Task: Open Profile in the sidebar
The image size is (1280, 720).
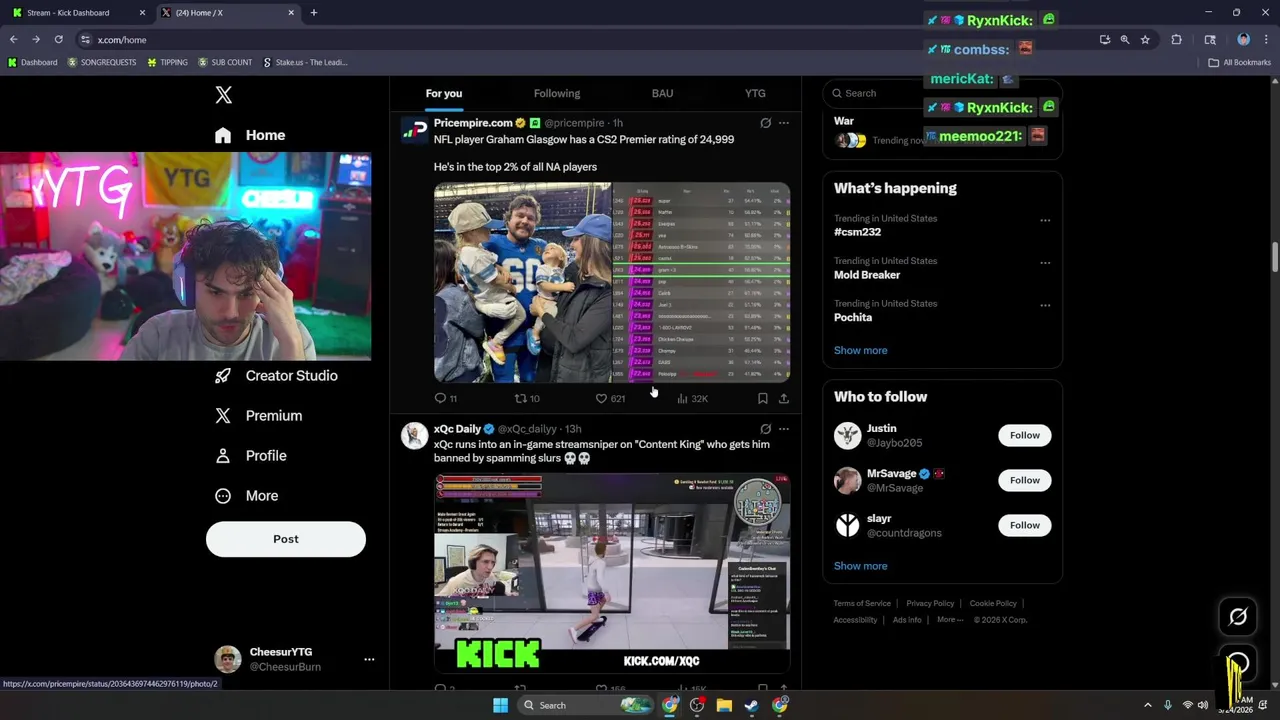Action: [x=251, y=456]
